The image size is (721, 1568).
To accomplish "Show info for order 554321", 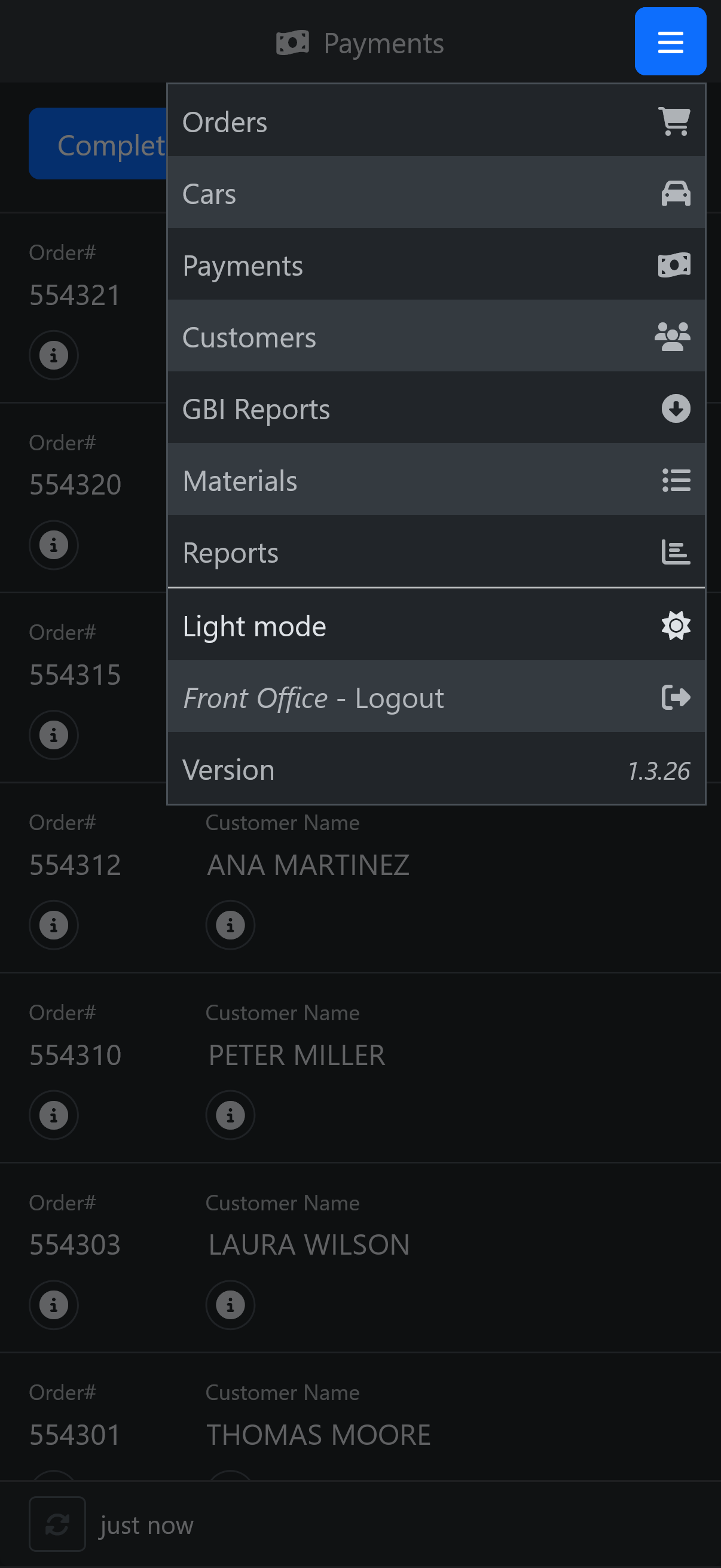I will (54, 355).
